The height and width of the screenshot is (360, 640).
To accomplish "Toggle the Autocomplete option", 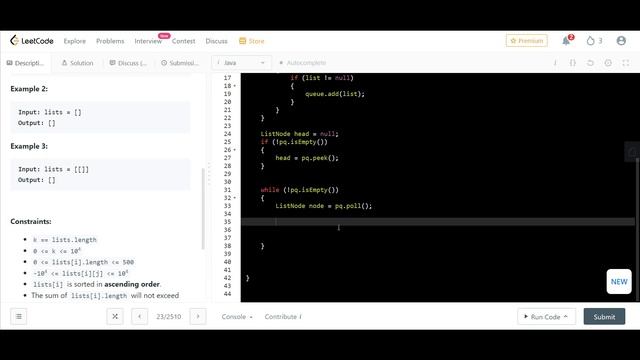I will 302,63.
